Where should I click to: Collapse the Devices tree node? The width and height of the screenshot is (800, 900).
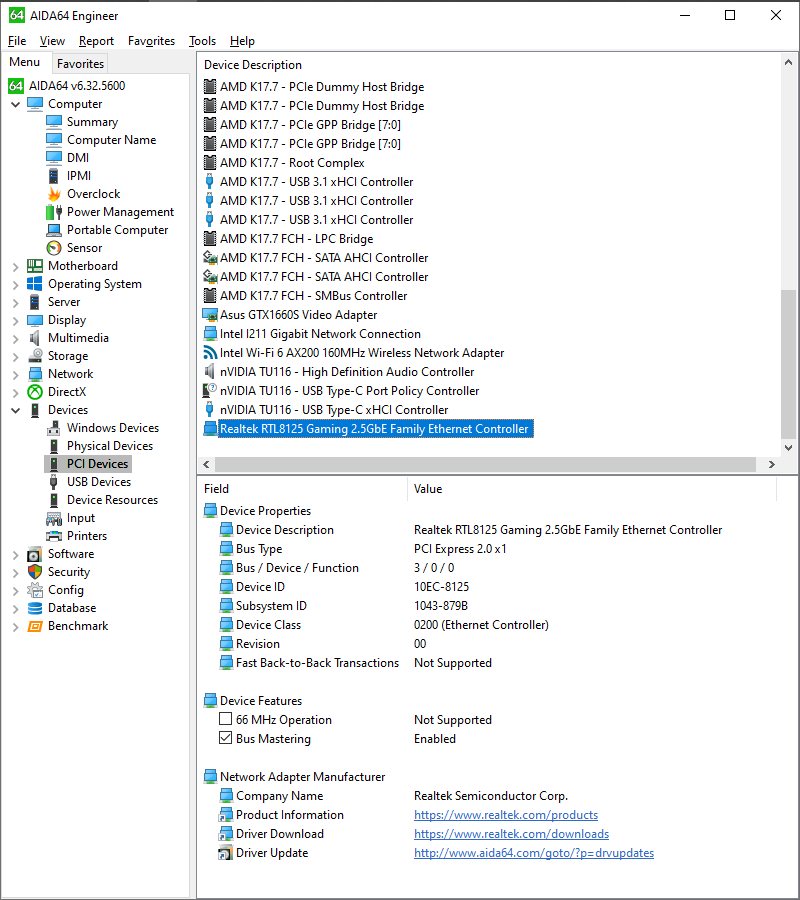(x=15, y=410)
